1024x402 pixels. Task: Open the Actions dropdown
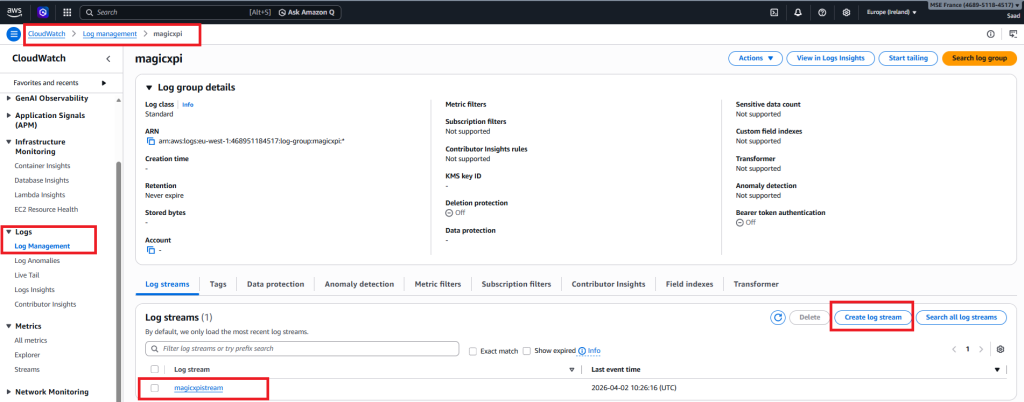coord(755,59)
